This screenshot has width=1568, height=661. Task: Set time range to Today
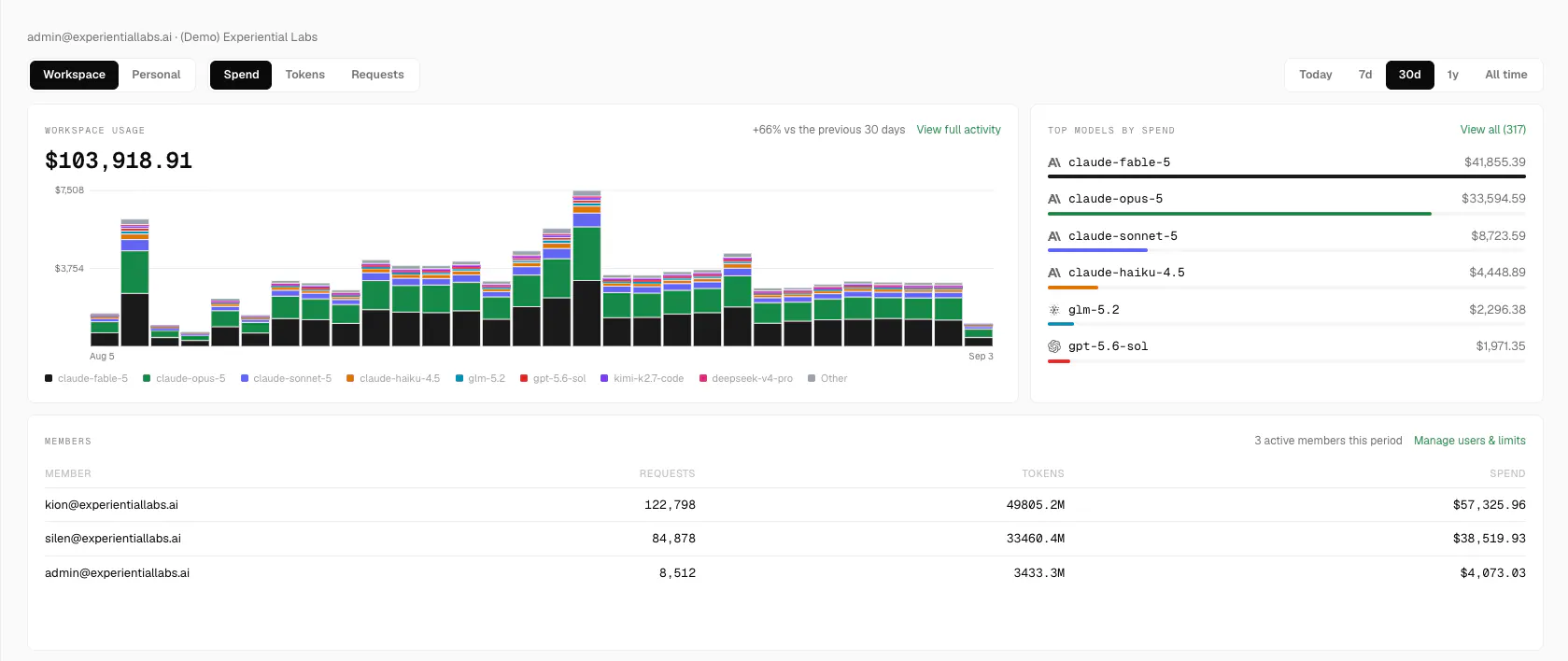pyautogui.click(x=1316, y=75)
